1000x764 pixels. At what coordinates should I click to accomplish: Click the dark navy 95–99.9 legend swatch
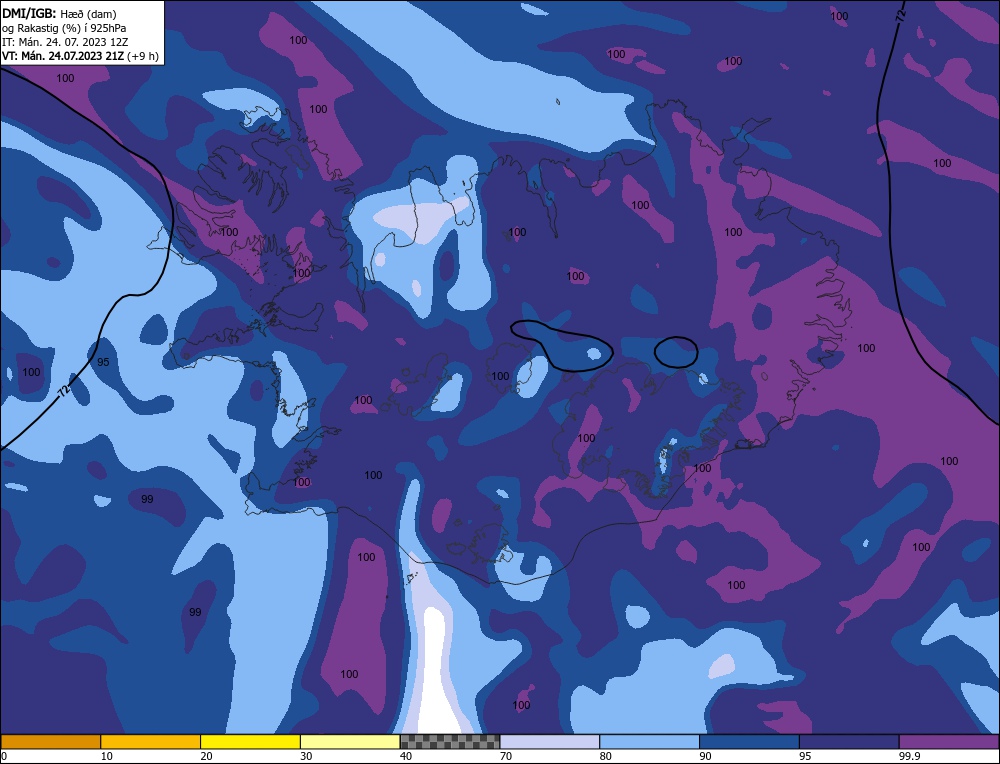pyautogui.click(x=849, y=742)
